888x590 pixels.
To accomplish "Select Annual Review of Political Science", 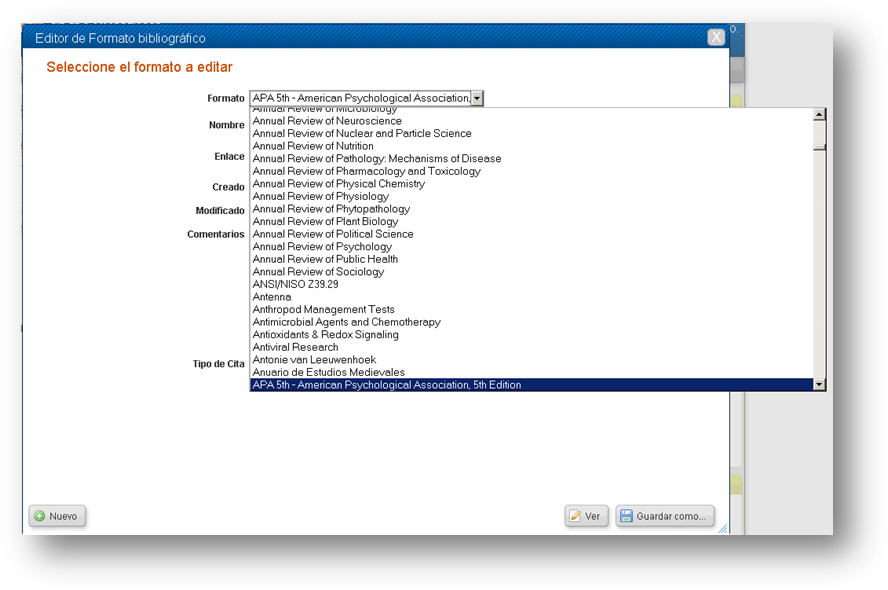I will click(x=532, y=234).
